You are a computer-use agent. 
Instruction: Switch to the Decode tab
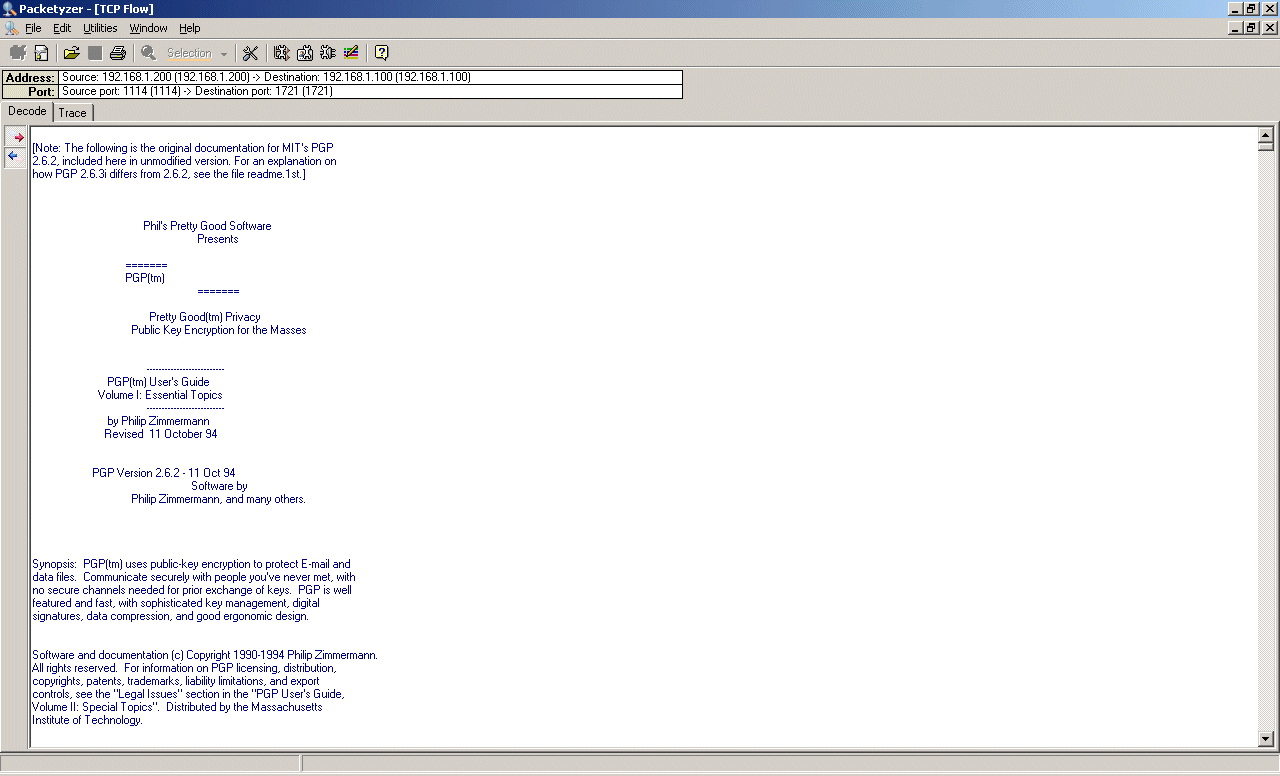(27, 111)
